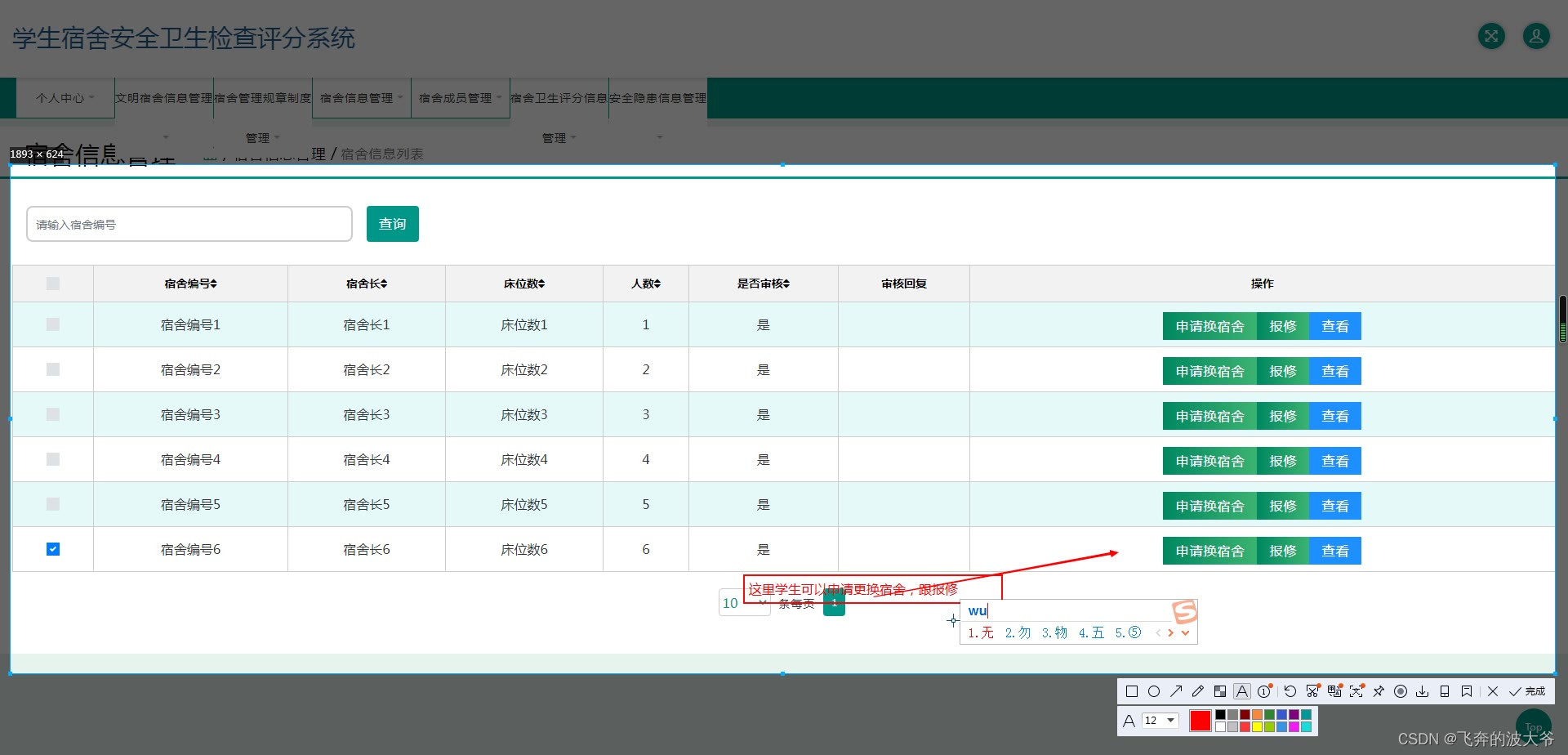The image size is (1568, 755).
Task: Check the row checkbox for 宿舍编号1
Action: 53,324
